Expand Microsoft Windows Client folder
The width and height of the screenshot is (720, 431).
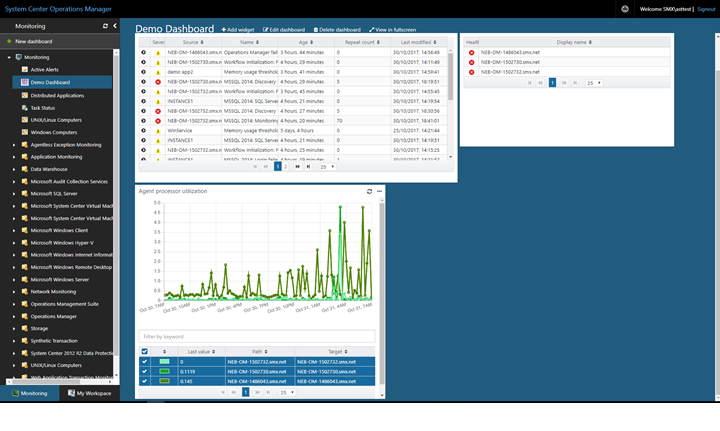14,230
